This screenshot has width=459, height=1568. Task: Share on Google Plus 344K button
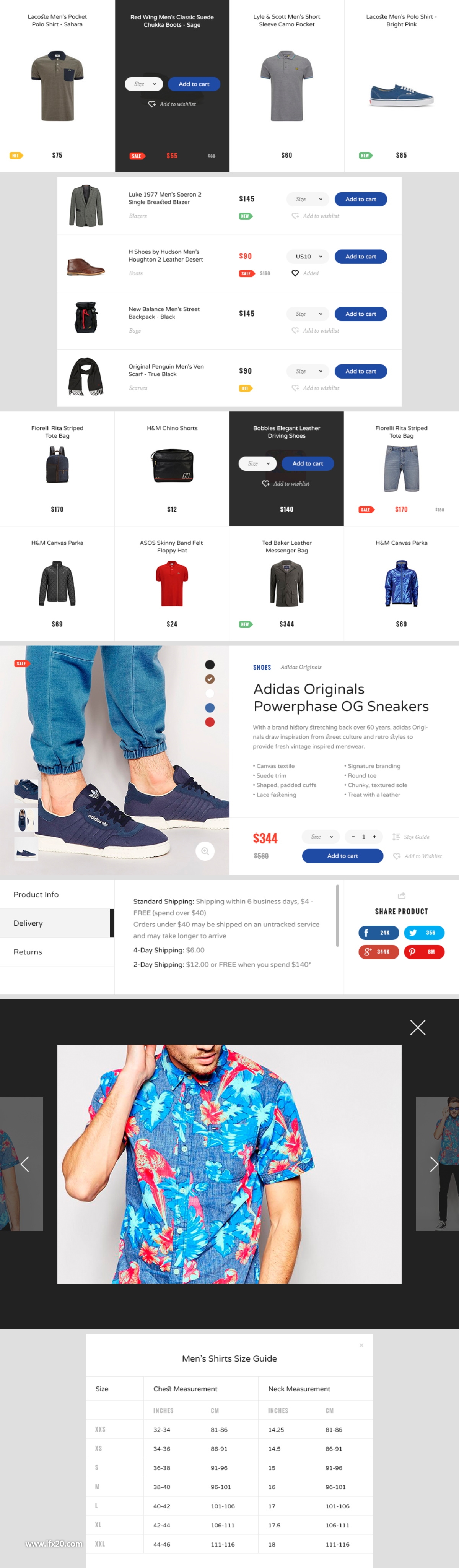click(x=379, y=951)
